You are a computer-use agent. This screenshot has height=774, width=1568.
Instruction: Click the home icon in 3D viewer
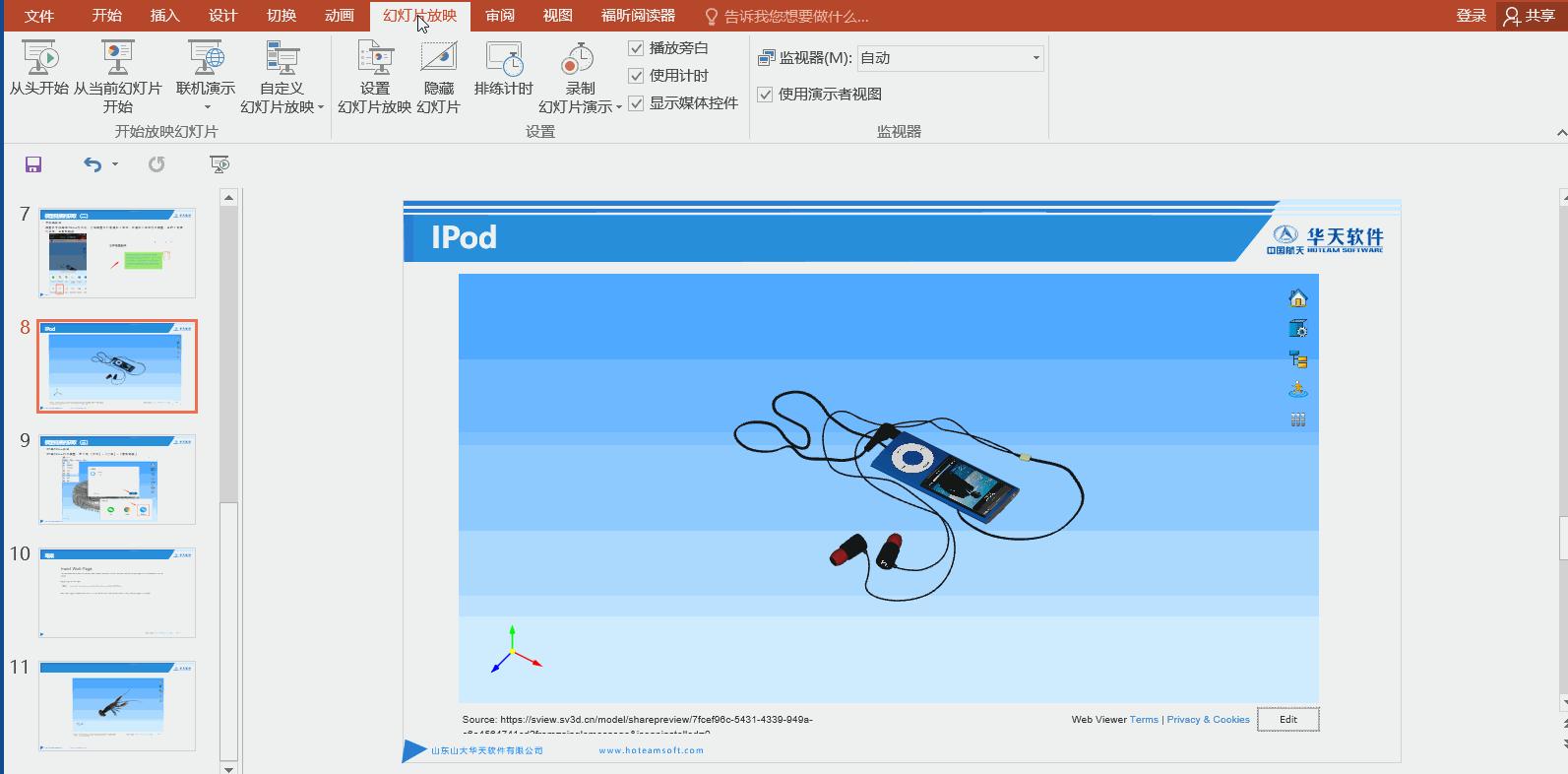1297,298
